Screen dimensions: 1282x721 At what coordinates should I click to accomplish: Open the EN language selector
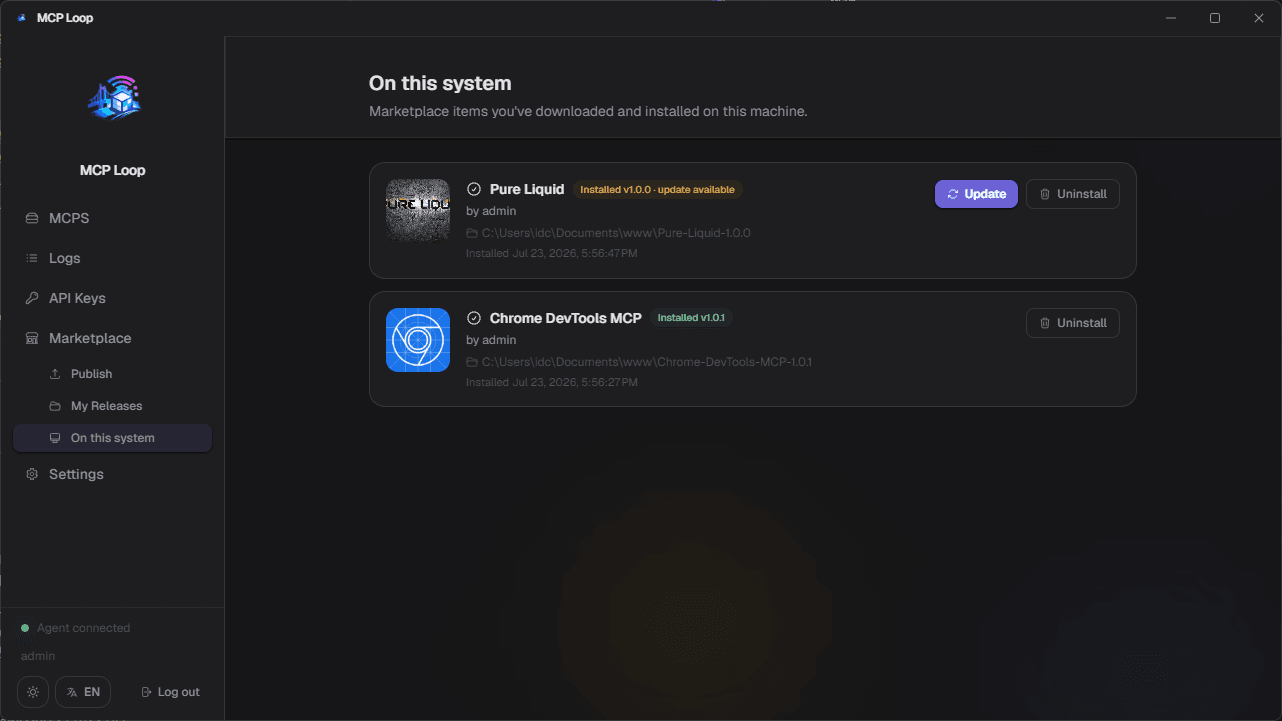pyautogui.click(x=83, y=692)
